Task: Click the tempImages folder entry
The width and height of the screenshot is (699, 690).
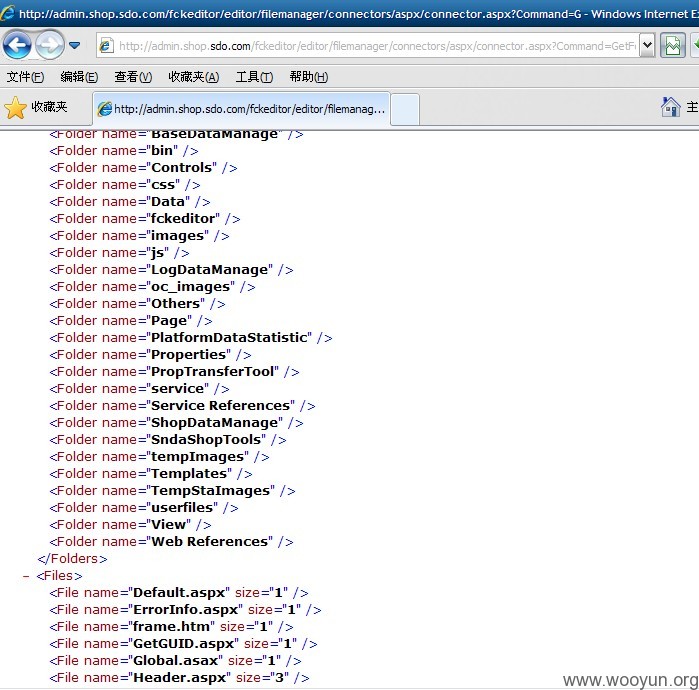Action: coord(159,456)
